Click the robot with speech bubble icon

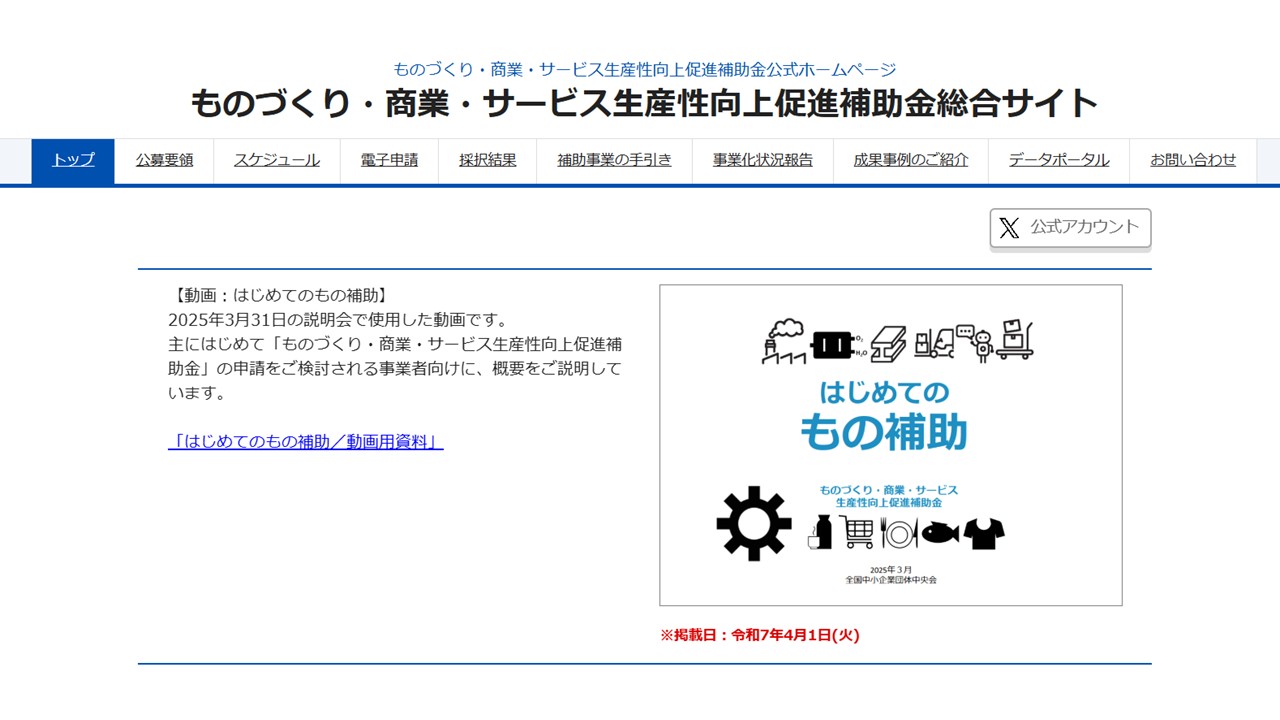974,341
